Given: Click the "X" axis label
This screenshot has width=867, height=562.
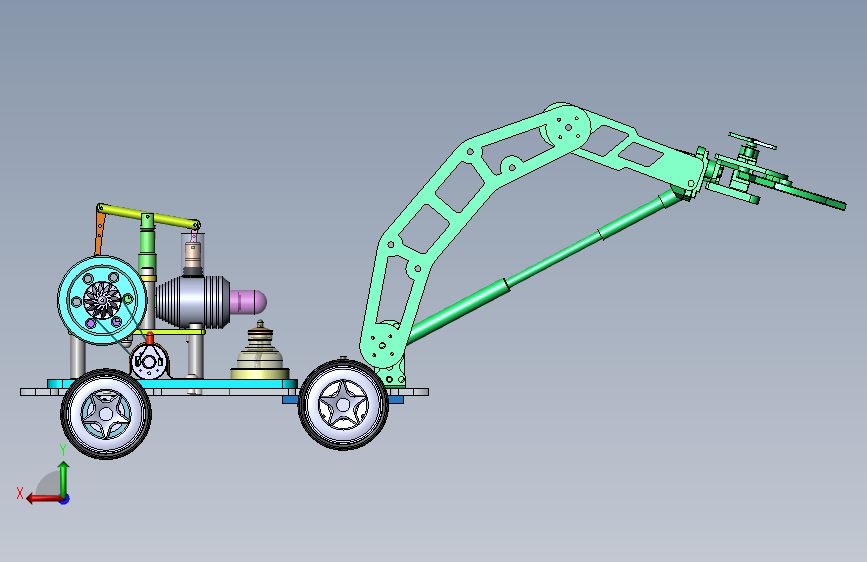Looking at the screenshot, I should (20, 493).
